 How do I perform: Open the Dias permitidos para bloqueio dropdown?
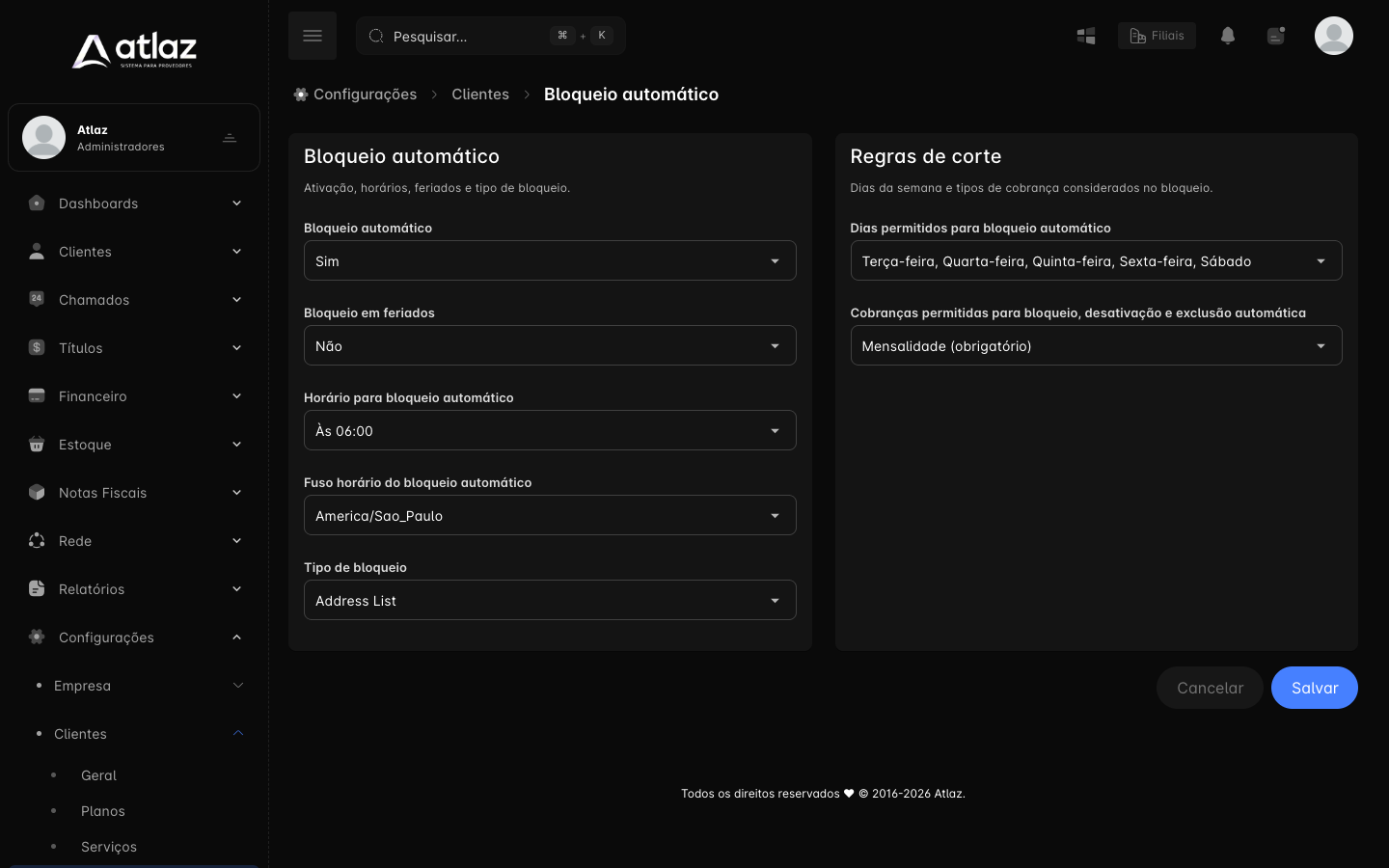coord(1096,260)
